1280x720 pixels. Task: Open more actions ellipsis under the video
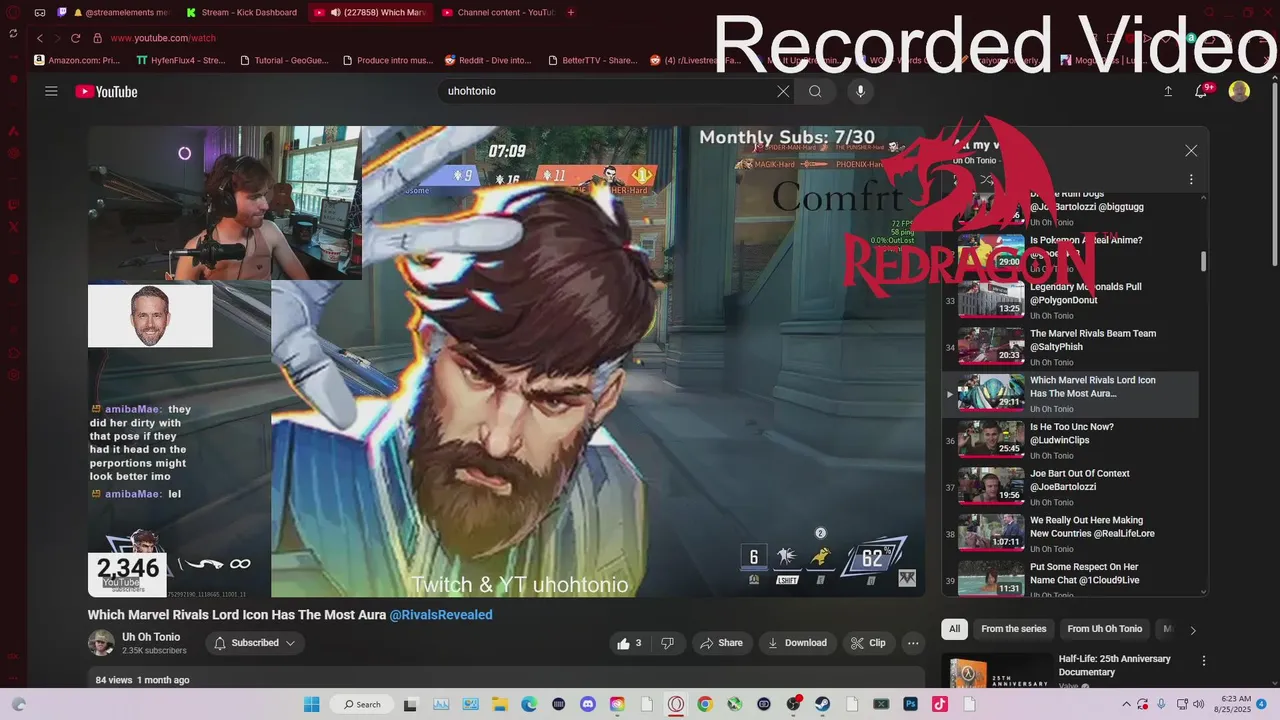point(913,643)
